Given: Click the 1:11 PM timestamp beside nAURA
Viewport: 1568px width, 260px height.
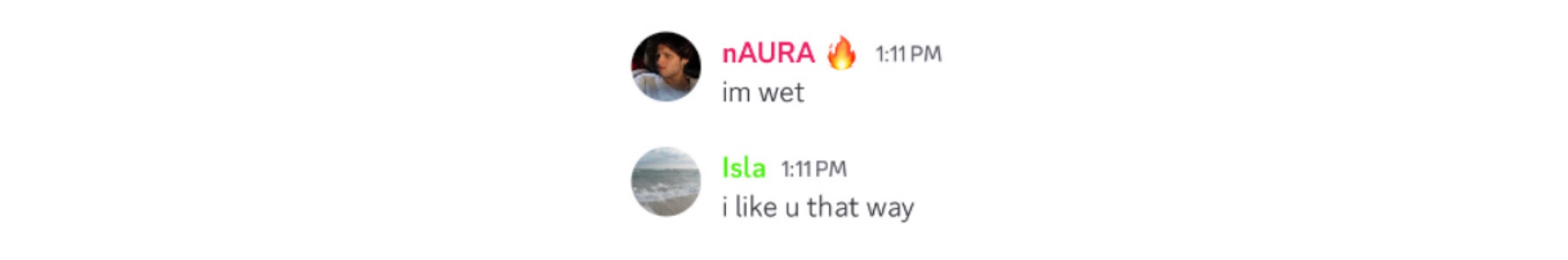Looking at the screenshot, I should 908,55.
